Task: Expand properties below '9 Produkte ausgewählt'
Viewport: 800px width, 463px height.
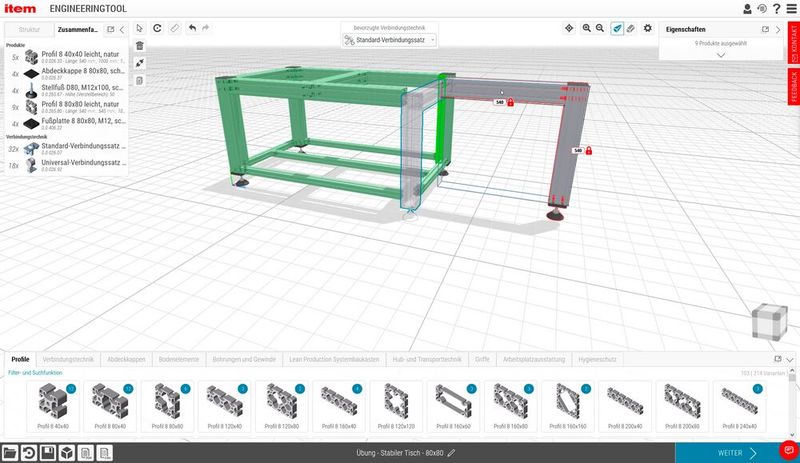Action: pos(721,55)
